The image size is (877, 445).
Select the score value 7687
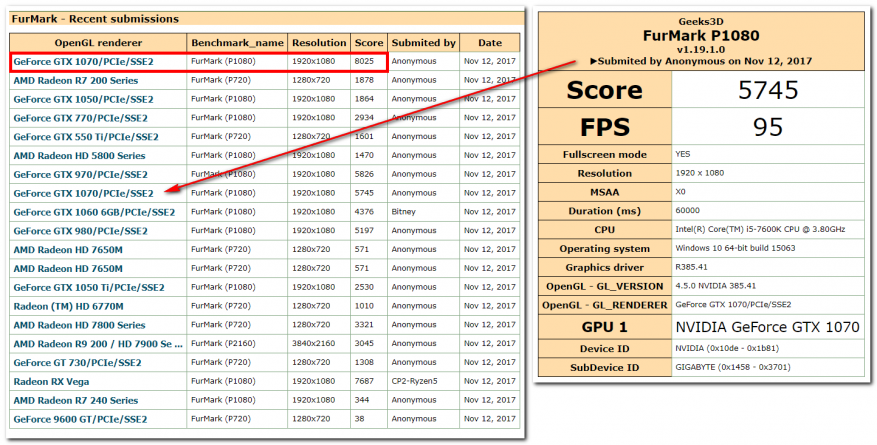click(364, 381)
